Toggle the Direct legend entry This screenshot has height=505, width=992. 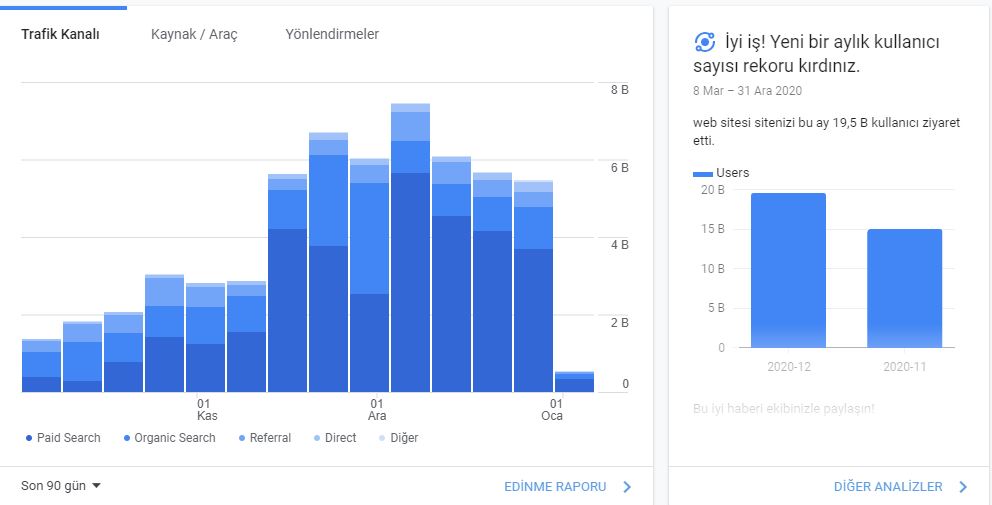tap(335, 438)
